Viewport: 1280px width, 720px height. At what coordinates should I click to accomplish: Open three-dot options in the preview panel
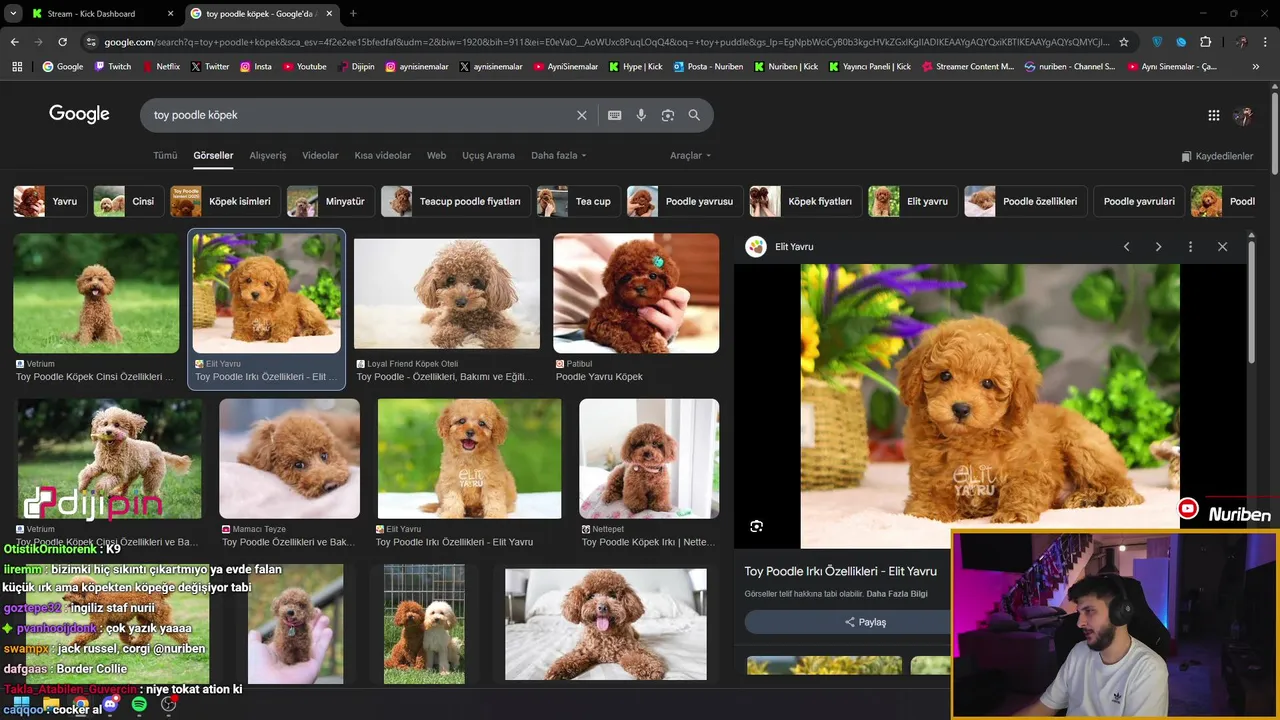1190,247
